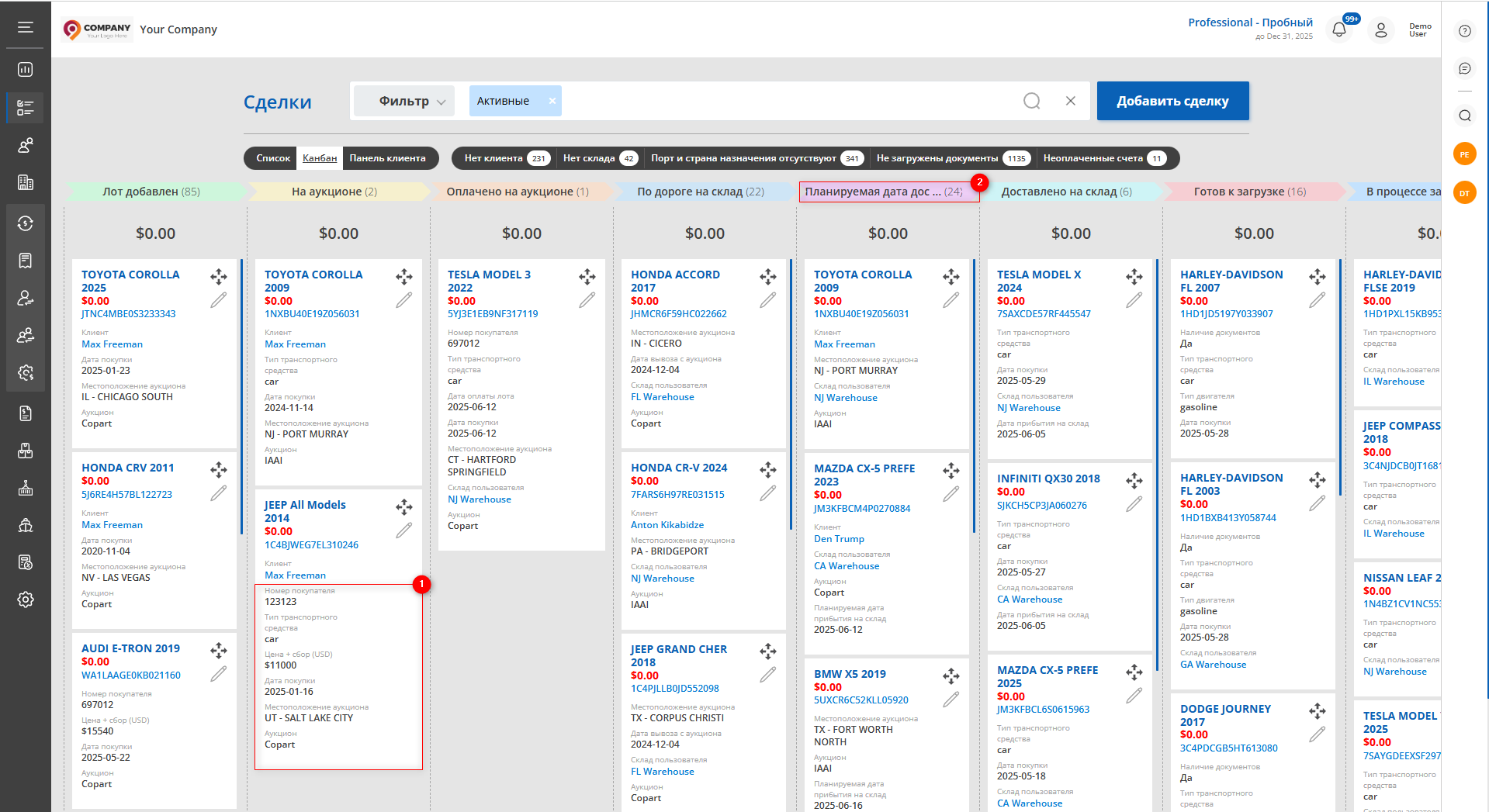The image size is (1489, 812).
Task: Switch to Список view
Action: point(273,158)
